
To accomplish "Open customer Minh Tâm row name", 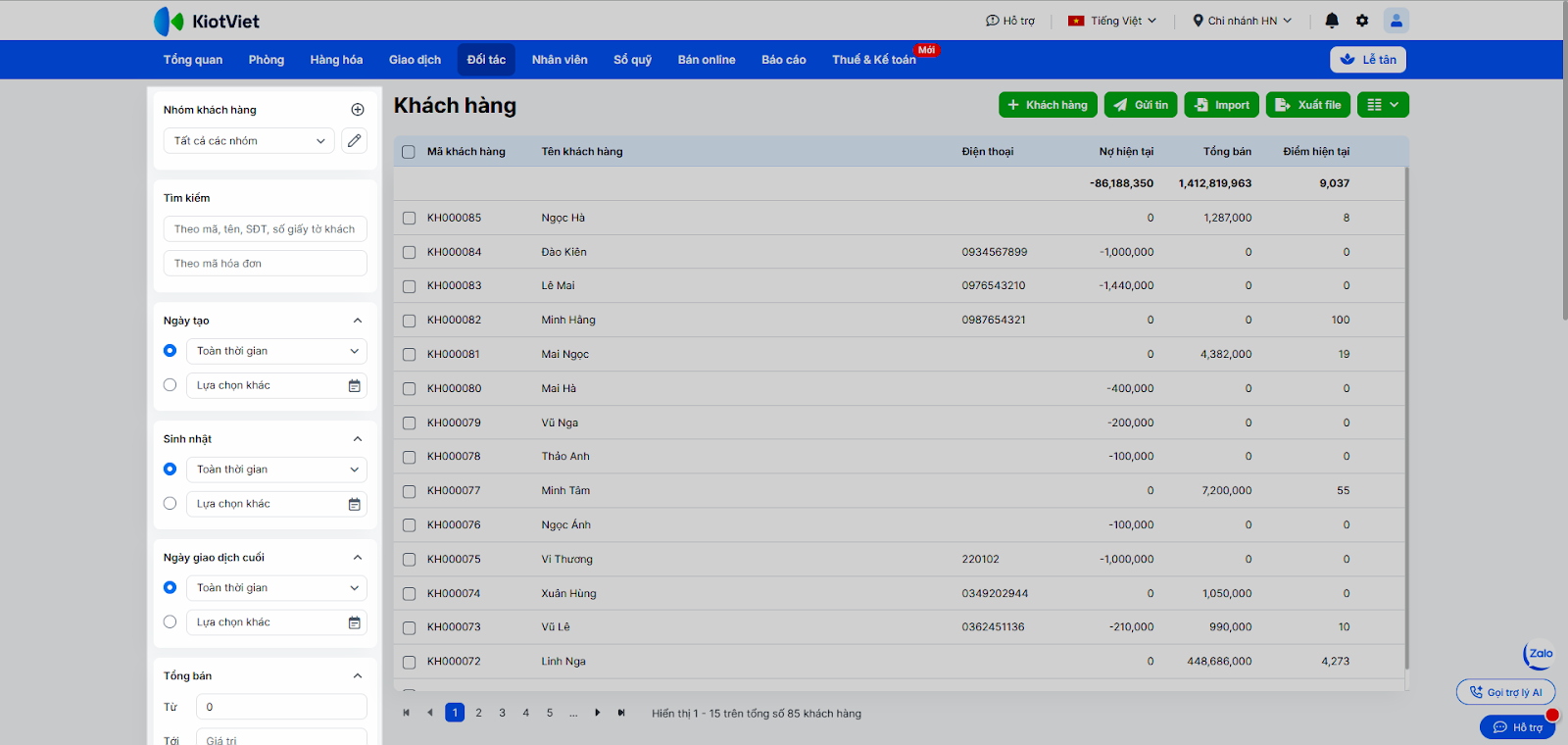I will click(565, 491).
